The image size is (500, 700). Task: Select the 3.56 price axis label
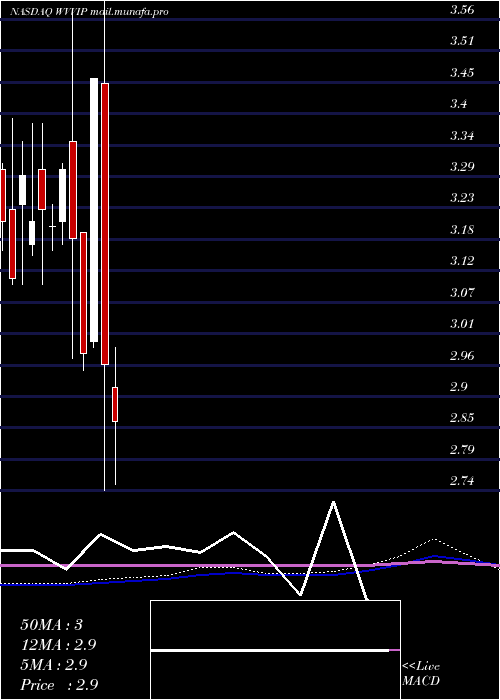point(462,11)
